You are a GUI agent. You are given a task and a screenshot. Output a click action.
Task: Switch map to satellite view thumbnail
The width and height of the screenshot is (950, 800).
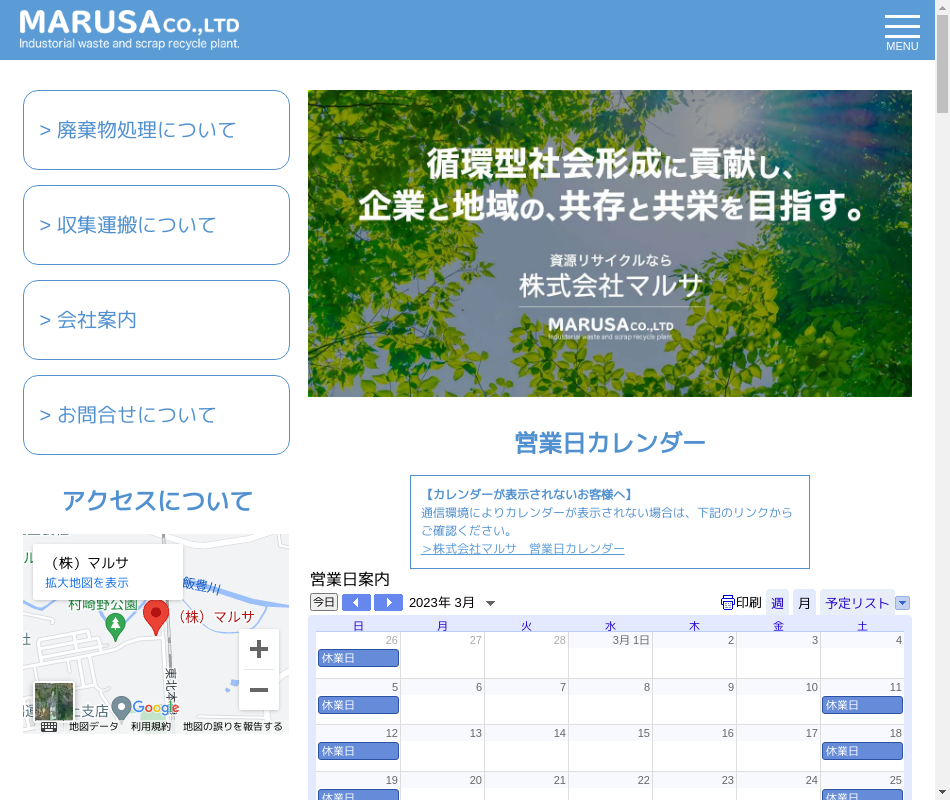54,702
